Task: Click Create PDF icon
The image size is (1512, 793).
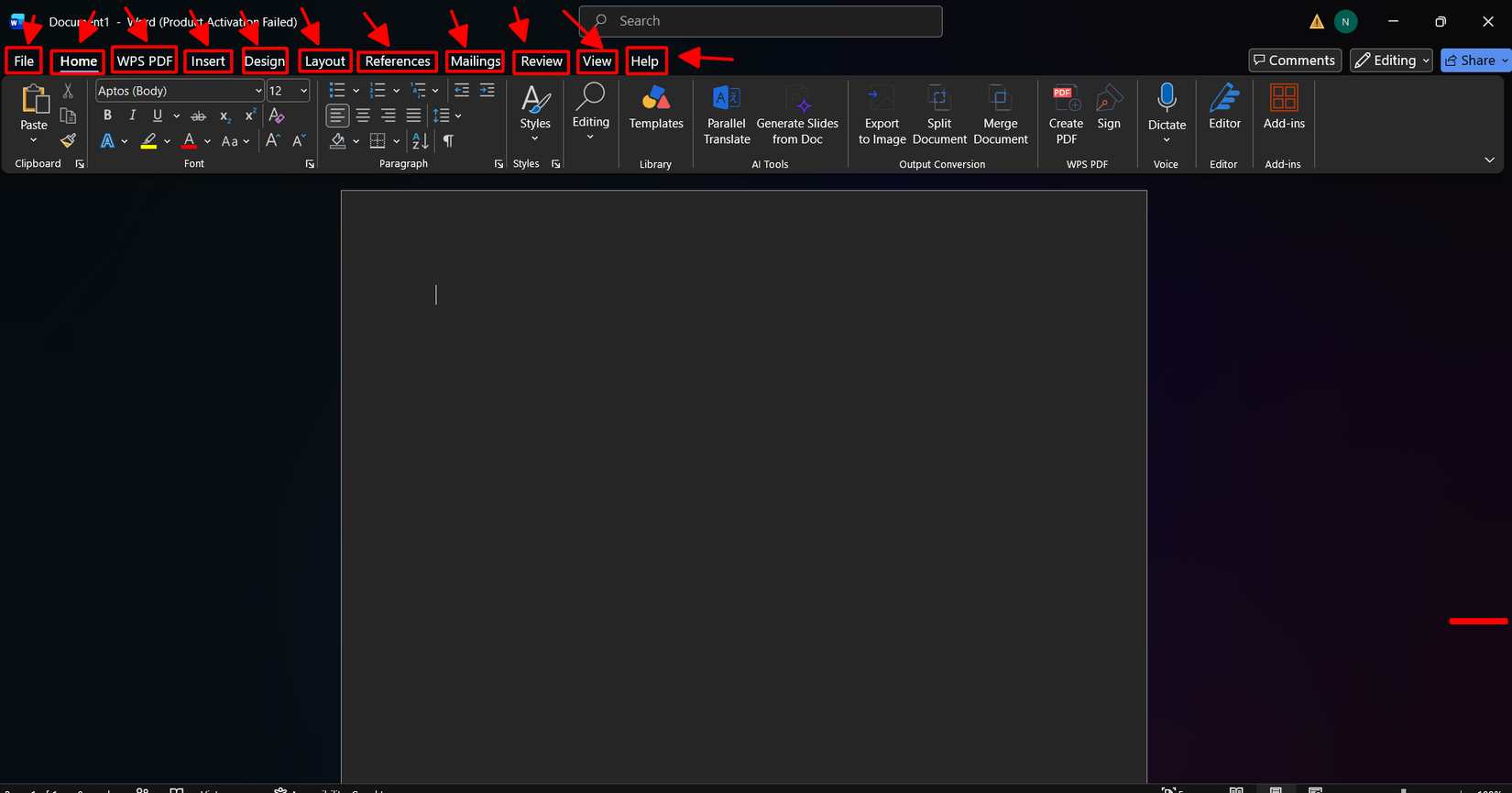Action: pos(1066,115)
